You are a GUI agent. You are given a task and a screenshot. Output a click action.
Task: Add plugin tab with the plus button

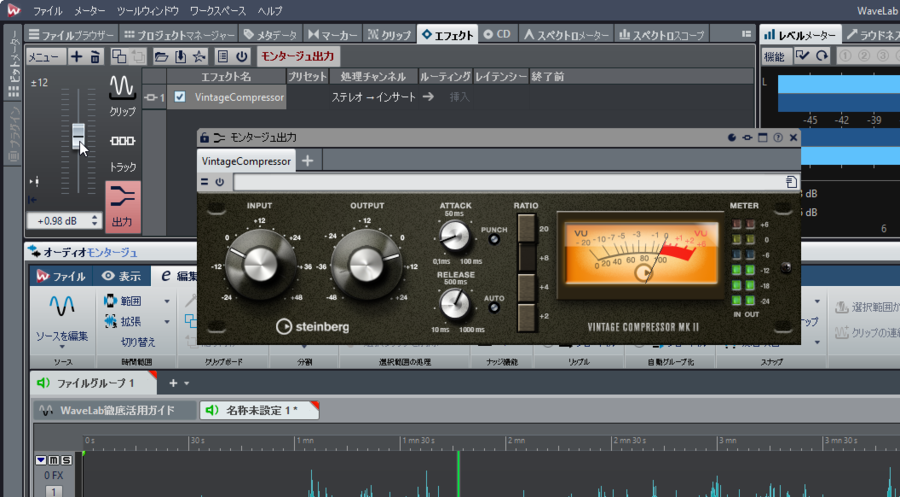click(x=308, y=161)
